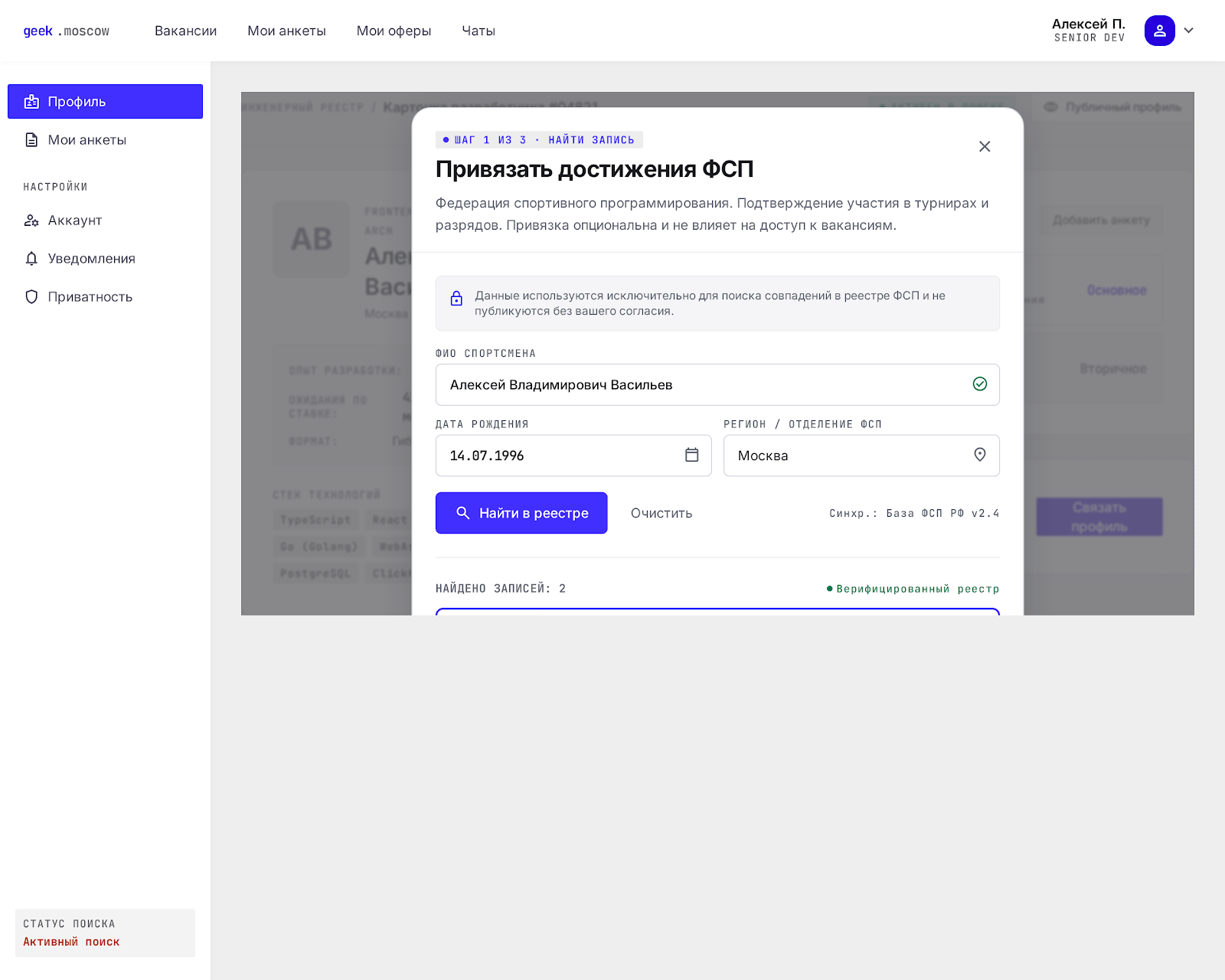The height and width of the screenshot is (980, 1225).
Task: Go to Чаты in top navigation
Action: 479,31
